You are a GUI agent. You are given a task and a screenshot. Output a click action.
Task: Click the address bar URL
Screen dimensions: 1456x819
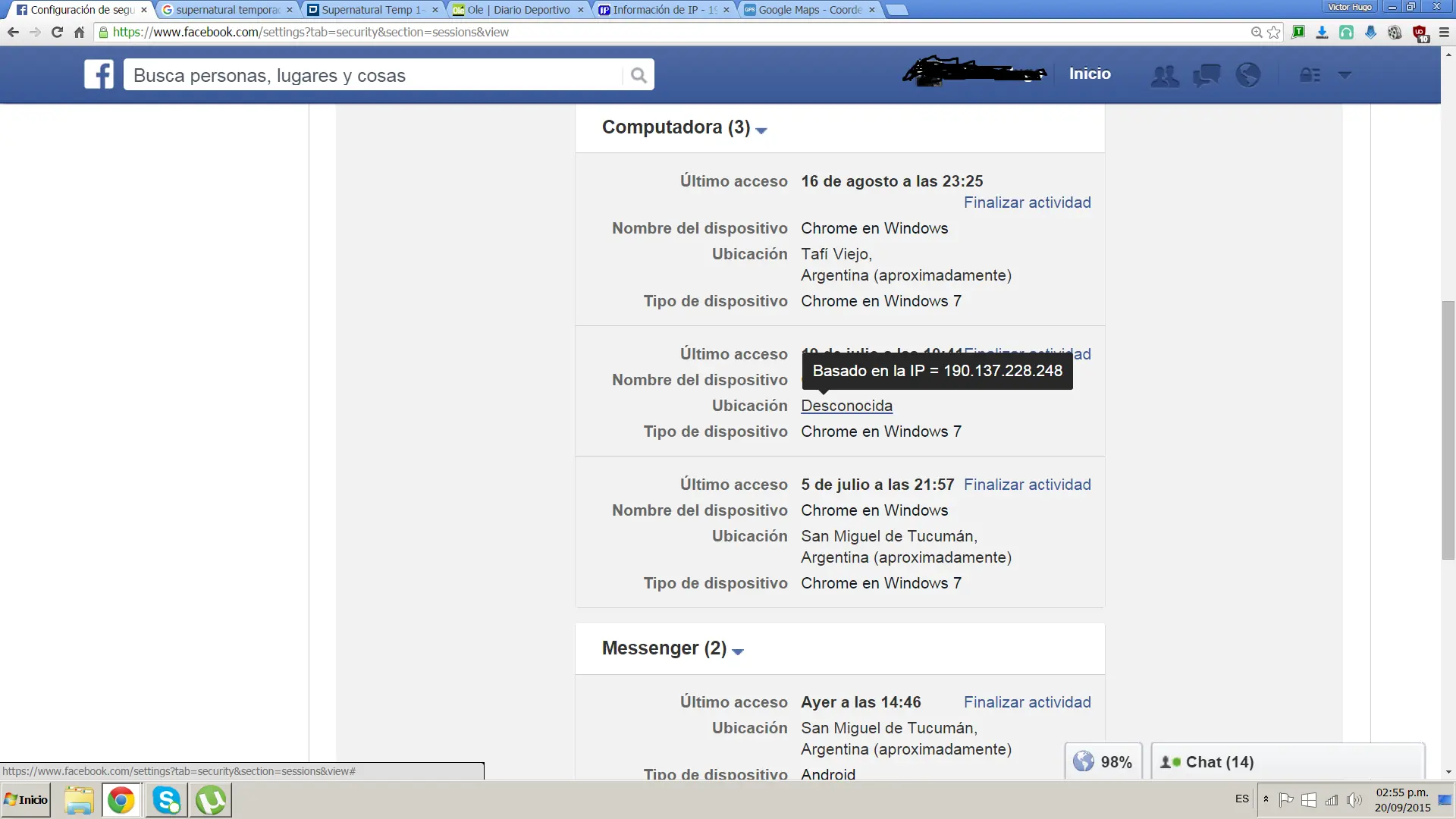pyautogui.click(x=311, y=32)
